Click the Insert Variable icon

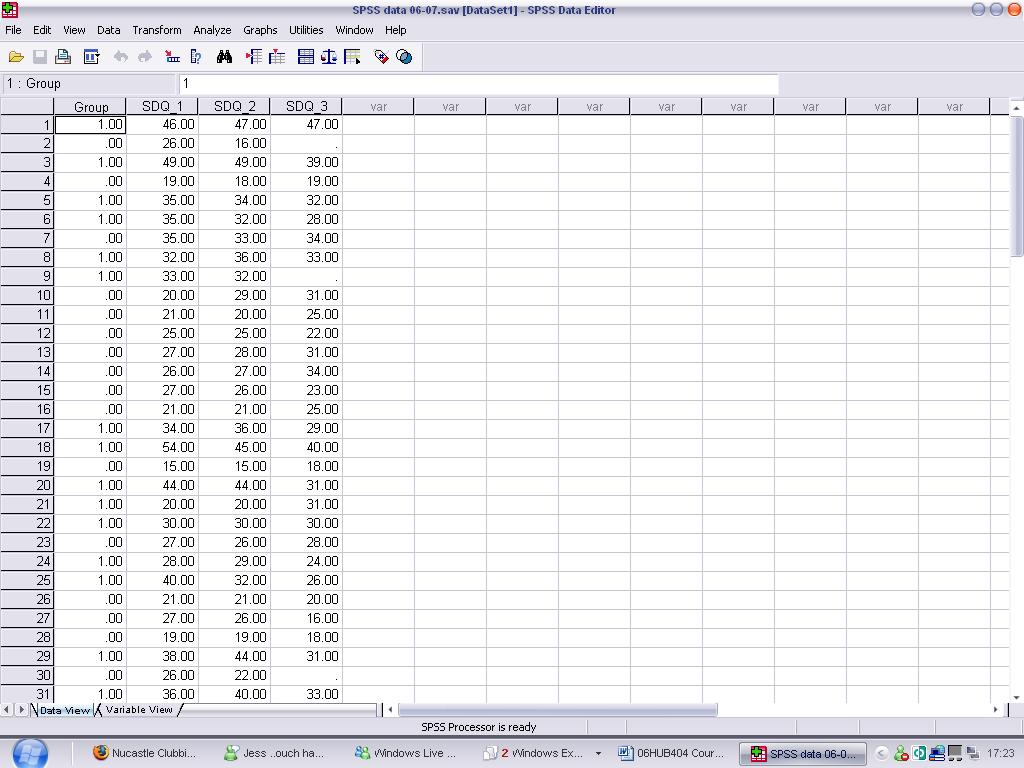click(277, 57)
